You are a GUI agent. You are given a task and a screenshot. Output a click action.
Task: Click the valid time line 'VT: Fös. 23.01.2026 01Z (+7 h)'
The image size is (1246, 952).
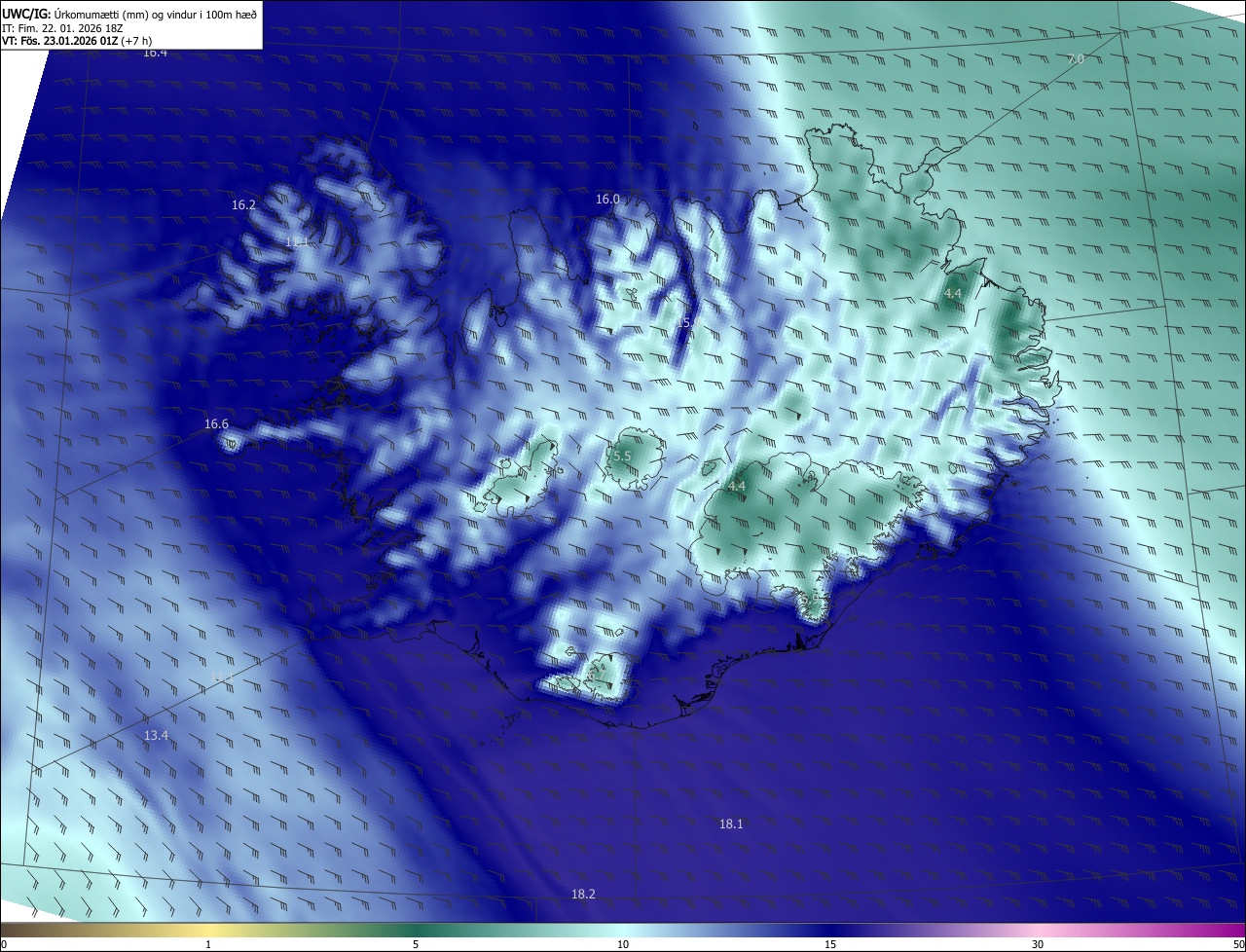[x=77, y=41]
